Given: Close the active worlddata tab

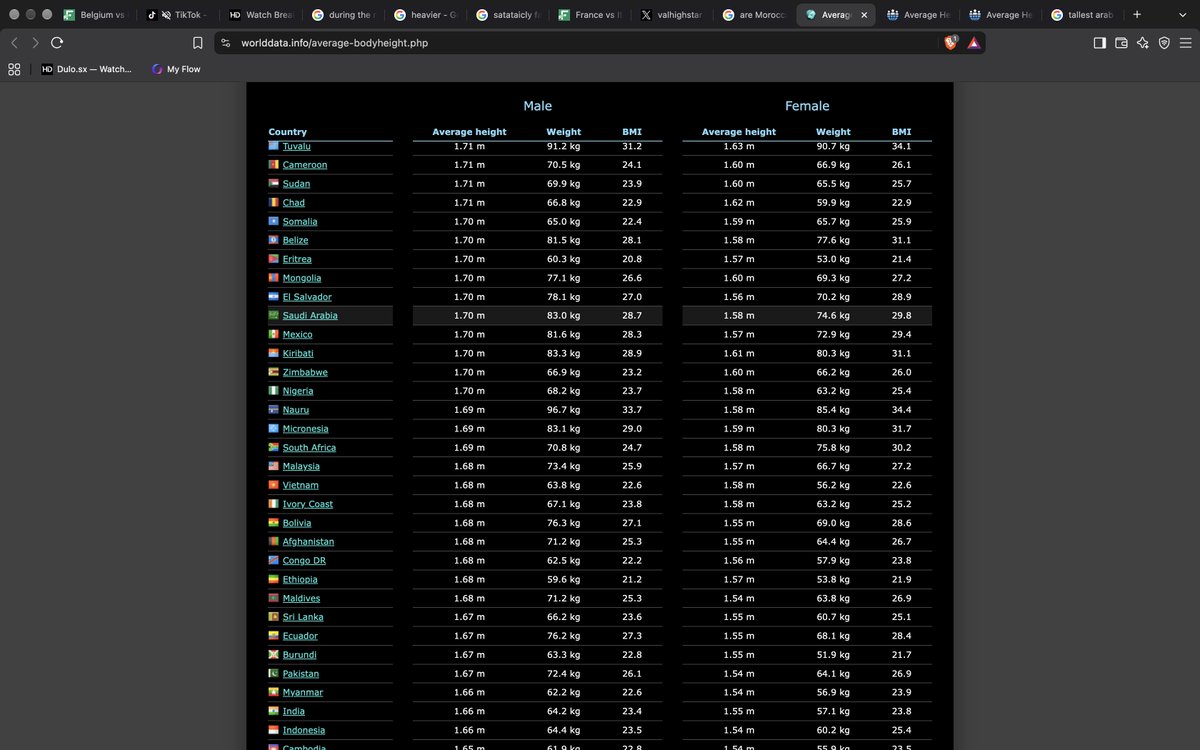Looking at the screenshot, I should click(864, 15).
